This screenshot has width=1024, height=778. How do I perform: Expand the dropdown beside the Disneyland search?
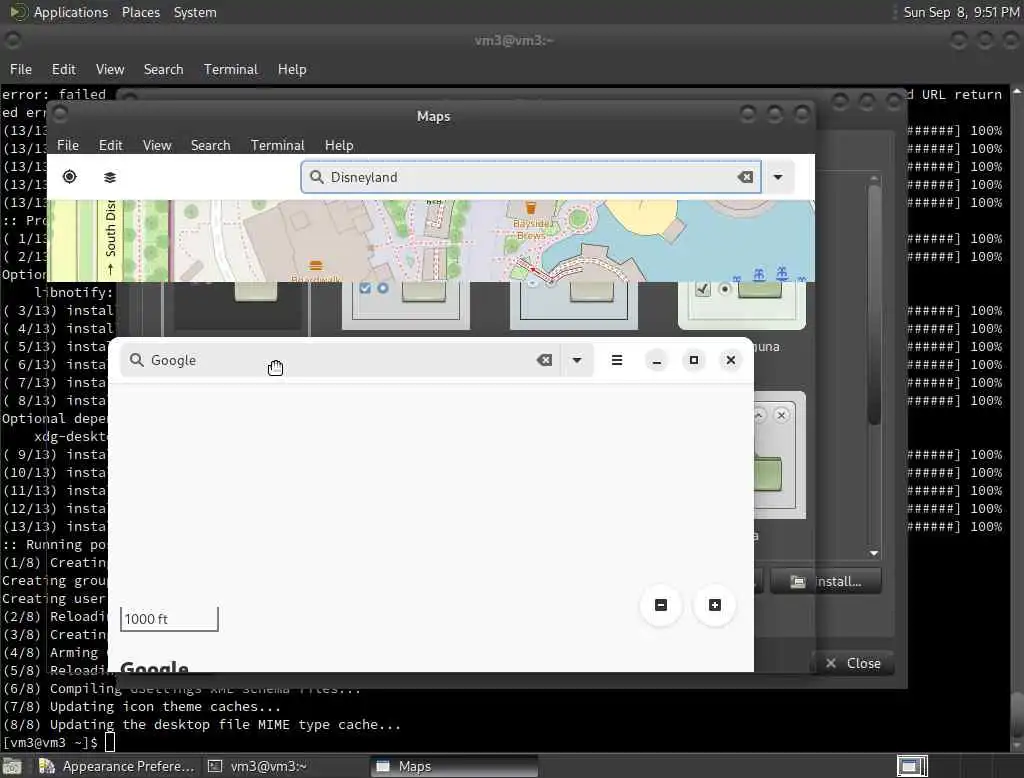[778, 177]
